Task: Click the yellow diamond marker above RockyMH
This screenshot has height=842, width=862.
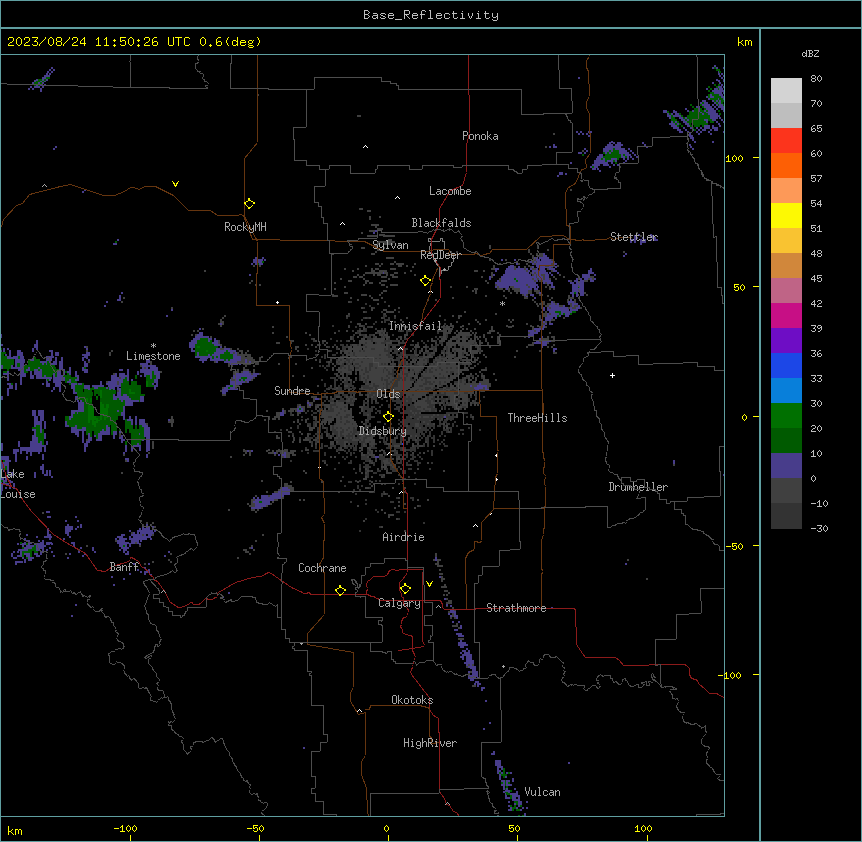Action: (x=249, y=204)
